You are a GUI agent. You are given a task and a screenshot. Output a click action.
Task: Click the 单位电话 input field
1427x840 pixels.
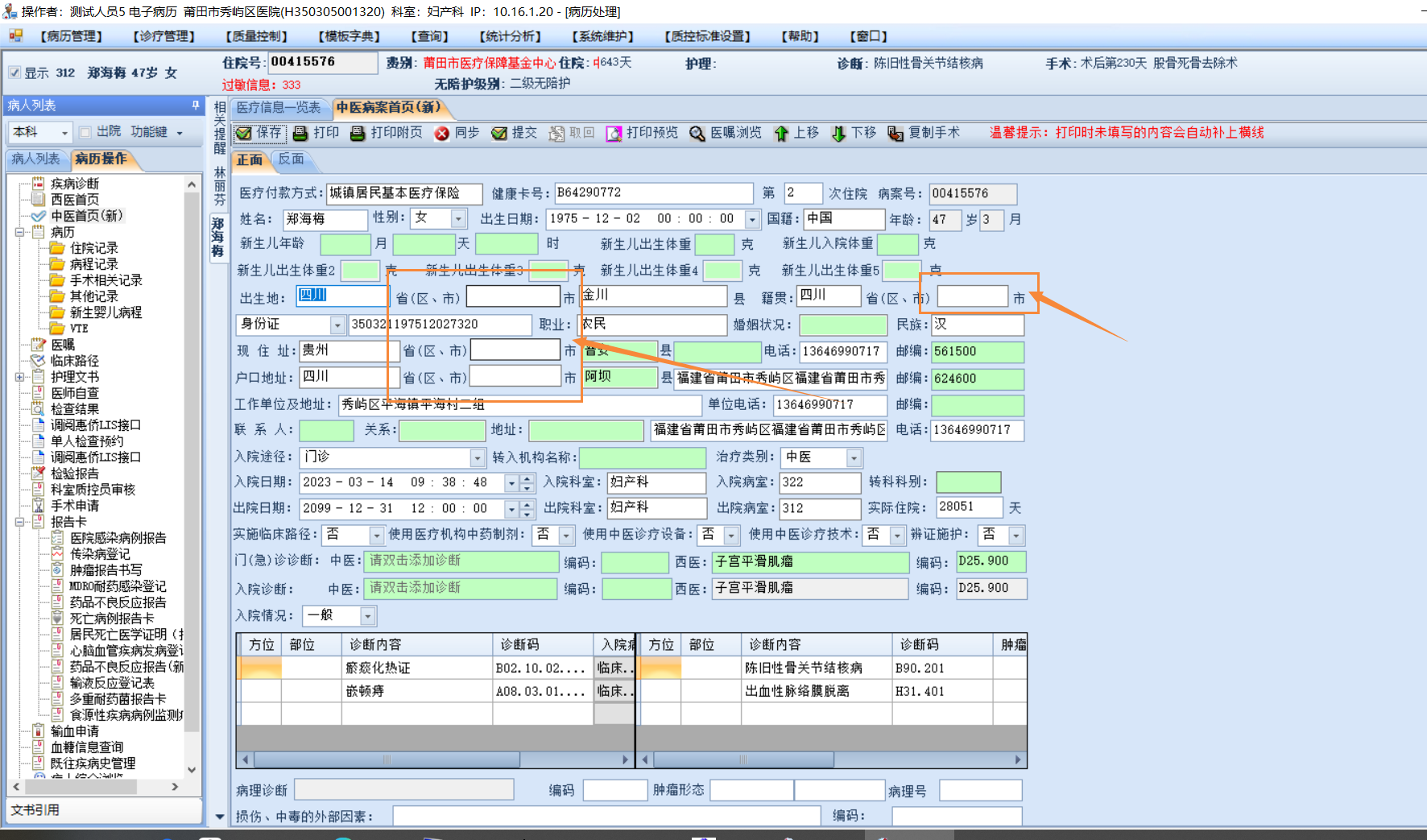(830, 404)
